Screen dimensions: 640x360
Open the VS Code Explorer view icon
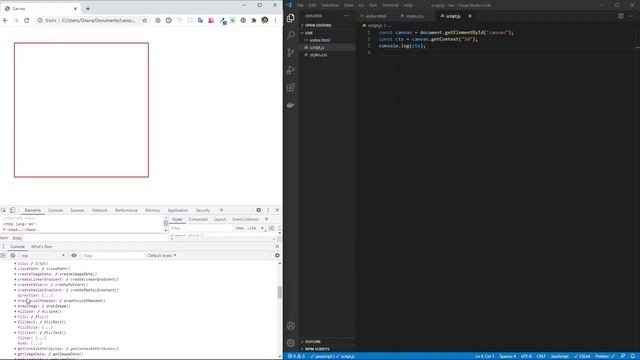pos(291,18)
